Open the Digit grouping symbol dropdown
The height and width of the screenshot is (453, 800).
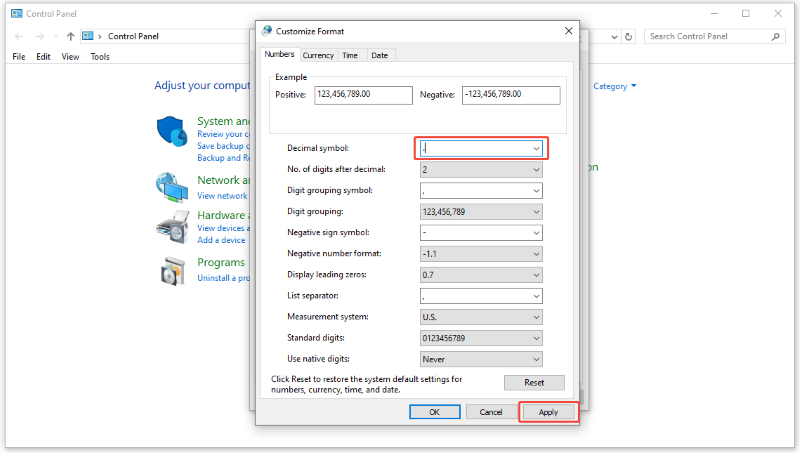click(536, 191)
